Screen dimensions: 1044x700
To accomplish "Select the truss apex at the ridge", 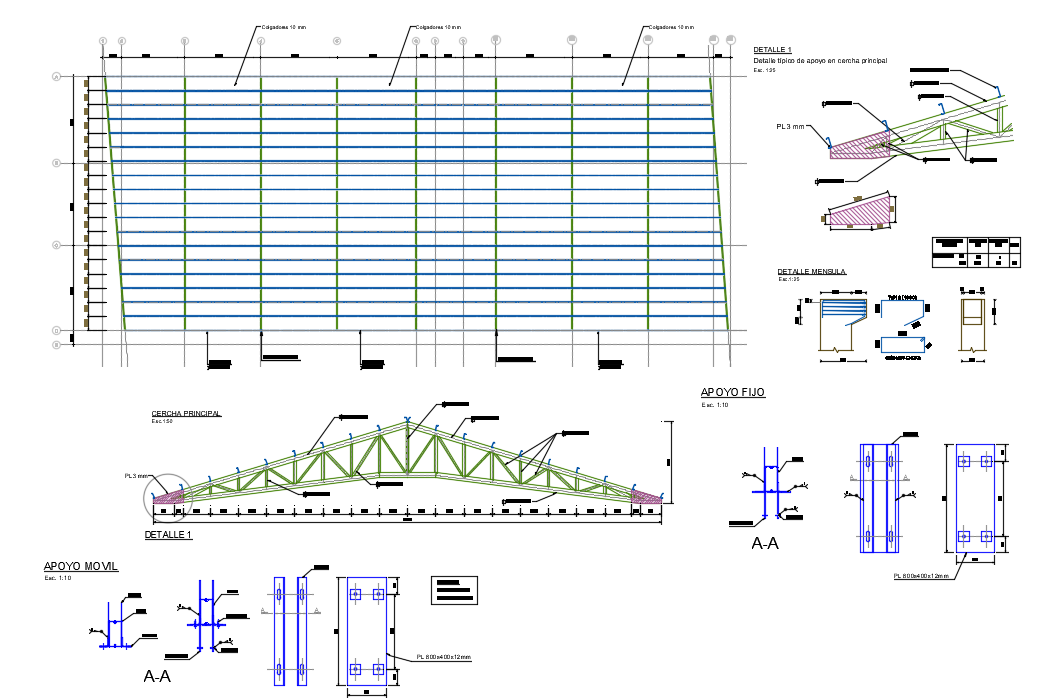I will coord(407,425).
